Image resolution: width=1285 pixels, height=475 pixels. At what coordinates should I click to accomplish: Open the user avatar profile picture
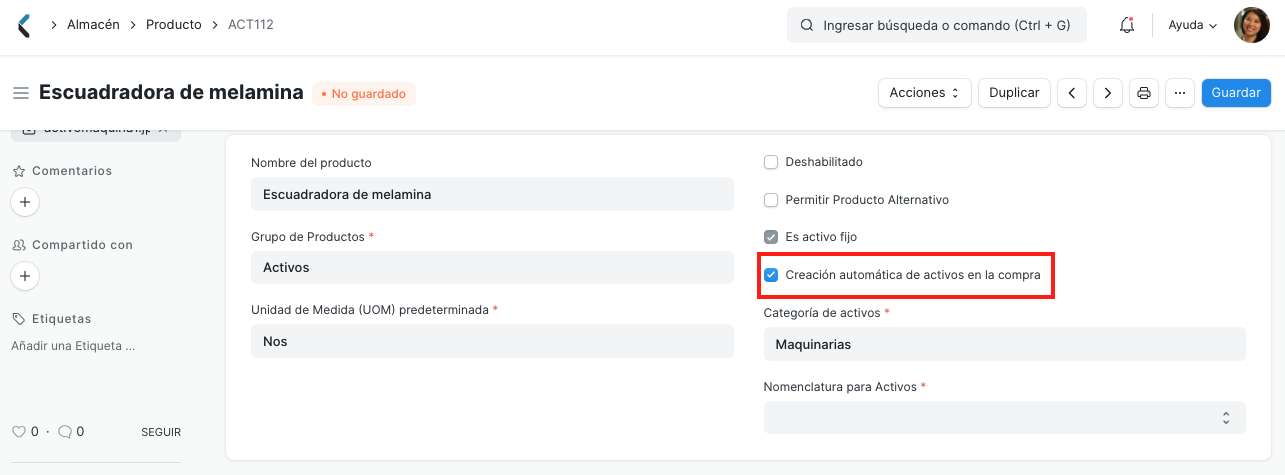pyautogui.click(x=1252, y=25)
